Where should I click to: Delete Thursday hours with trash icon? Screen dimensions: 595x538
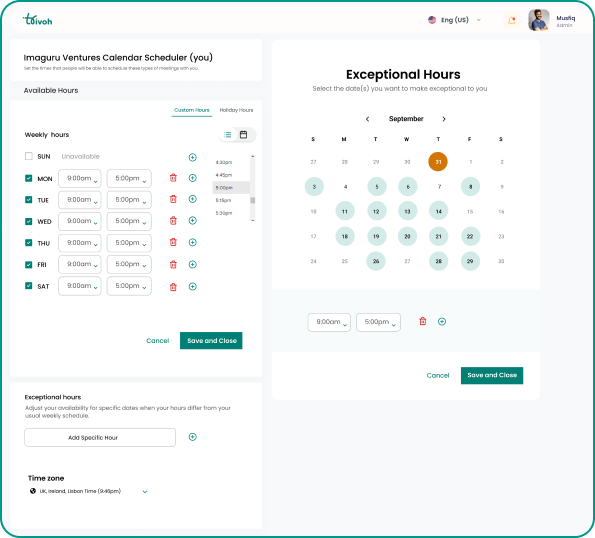[173, 242]
